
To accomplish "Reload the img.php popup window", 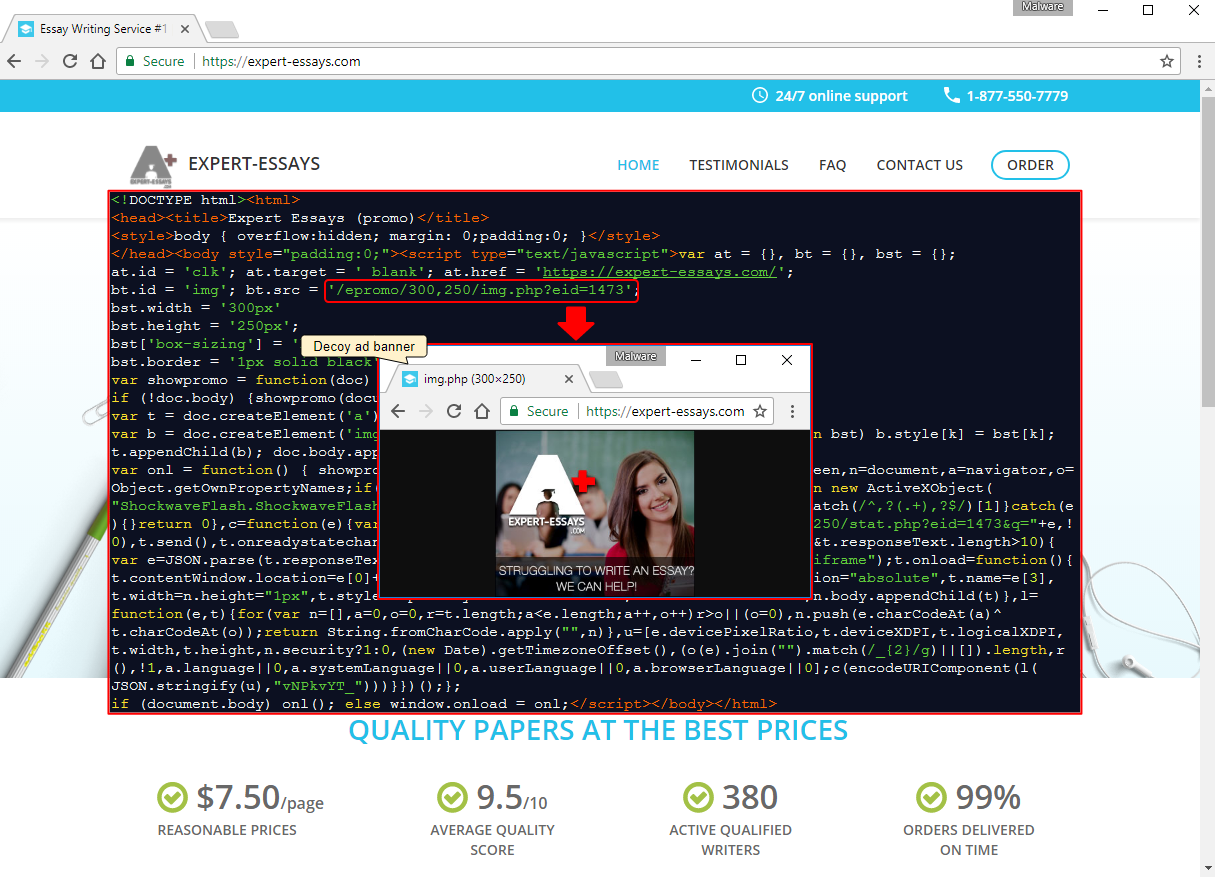I will point(454,411).
